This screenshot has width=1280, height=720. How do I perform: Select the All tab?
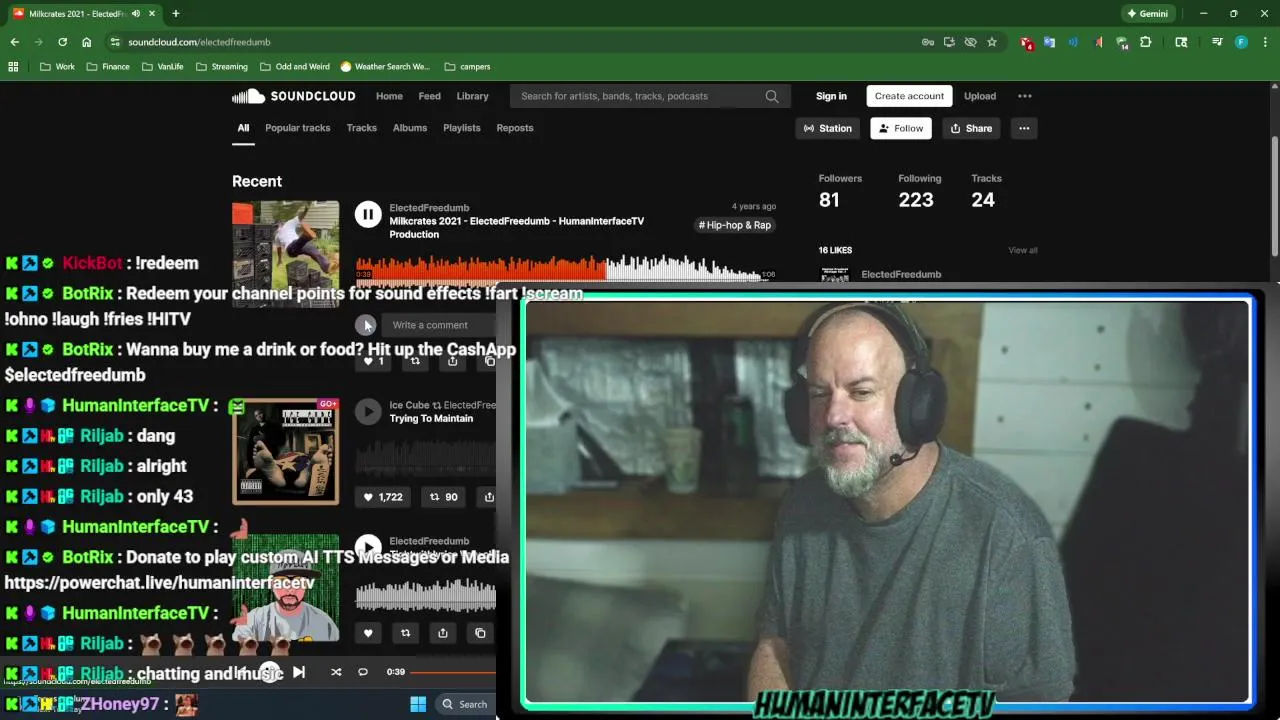point(243,128)
